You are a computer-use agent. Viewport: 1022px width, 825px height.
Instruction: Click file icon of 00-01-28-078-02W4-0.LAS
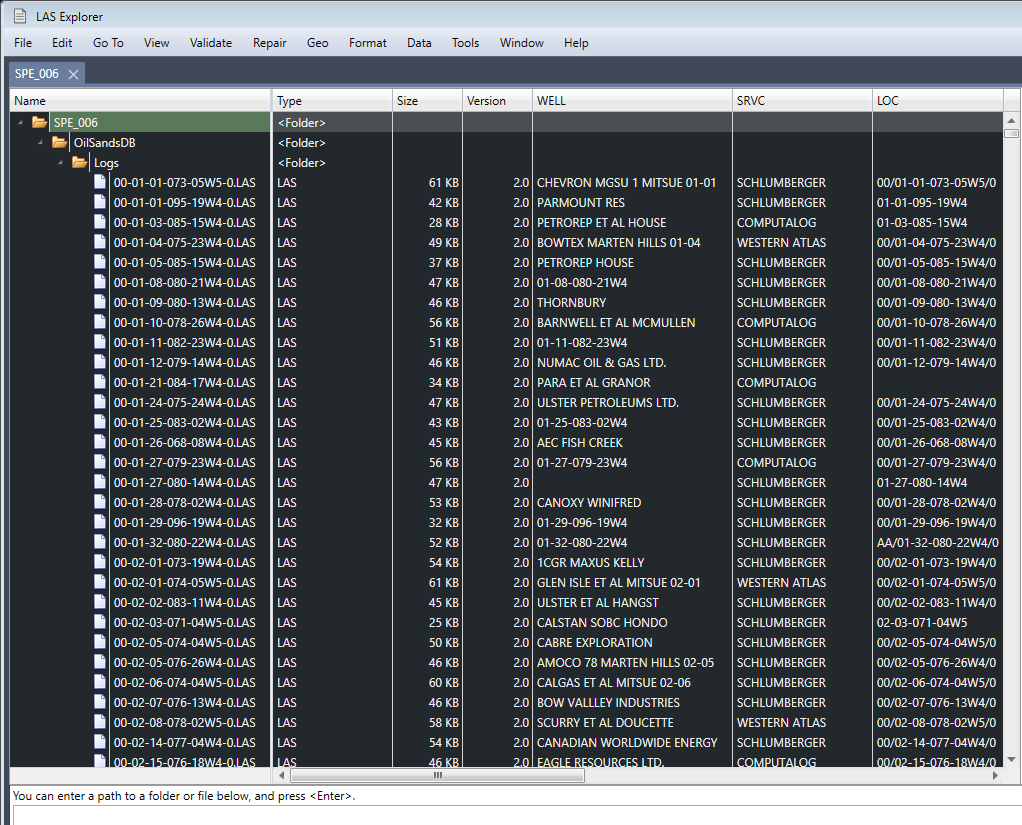(100, 502)
